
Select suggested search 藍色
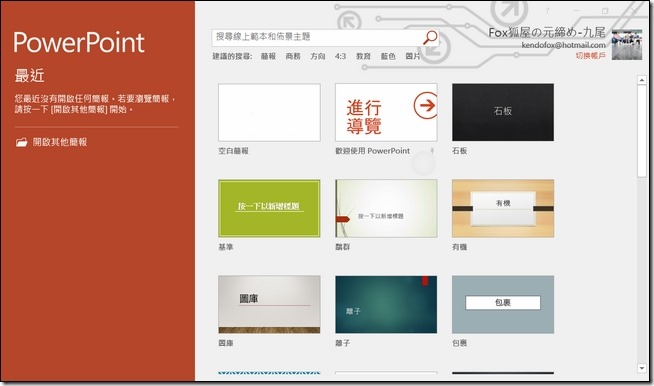point(388,56)
